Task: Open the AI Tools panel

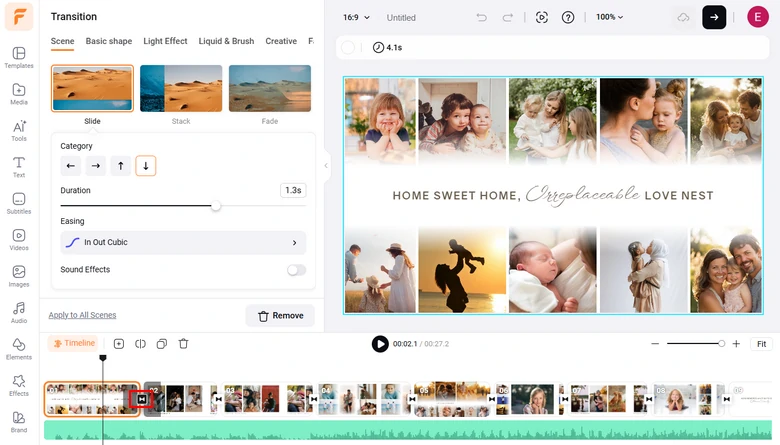Action: coord(19,131)
